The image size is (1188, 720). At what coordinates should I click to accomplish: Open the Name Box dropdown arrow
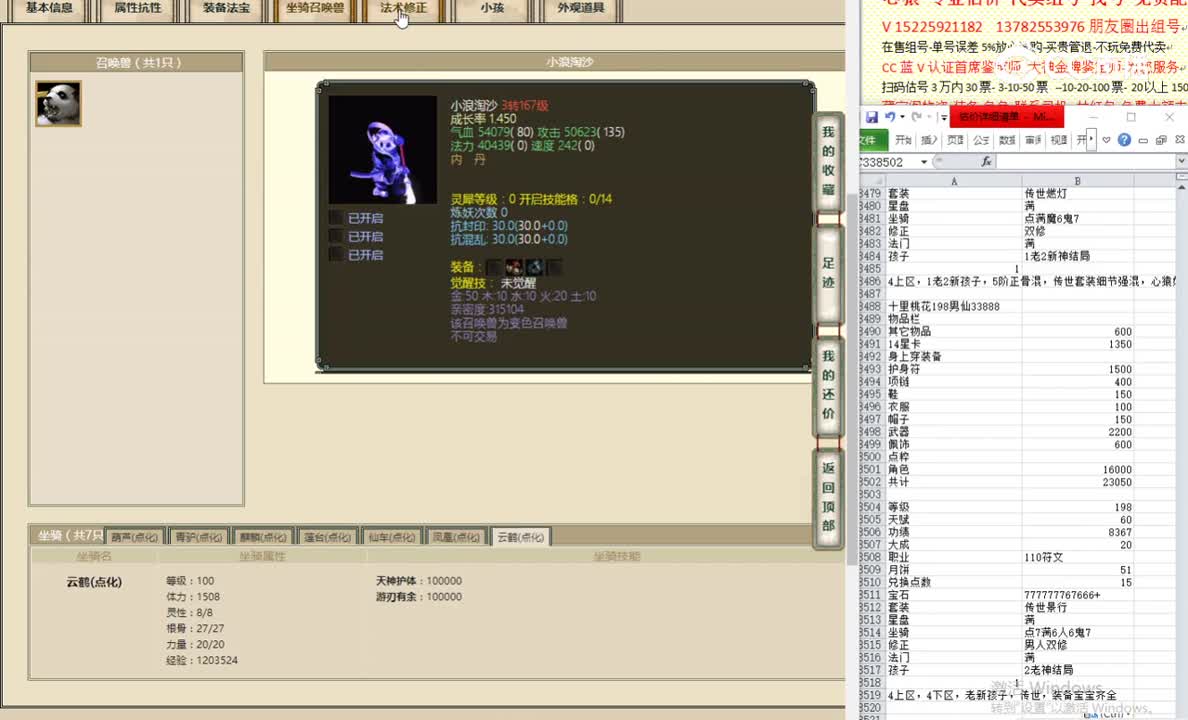tap(924, 161)
